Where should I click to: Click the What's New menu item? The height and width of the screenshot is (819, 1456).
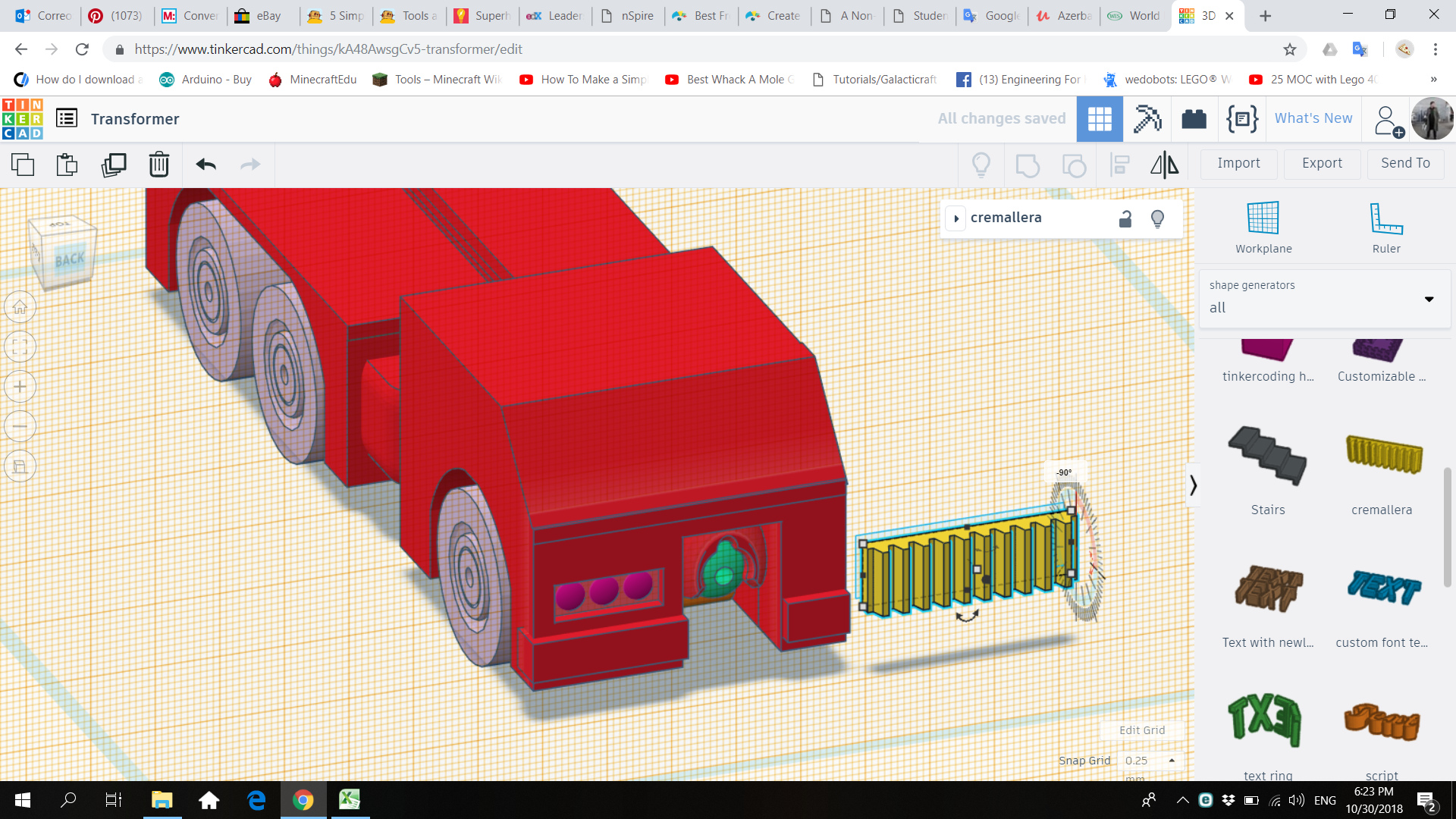1313,118
